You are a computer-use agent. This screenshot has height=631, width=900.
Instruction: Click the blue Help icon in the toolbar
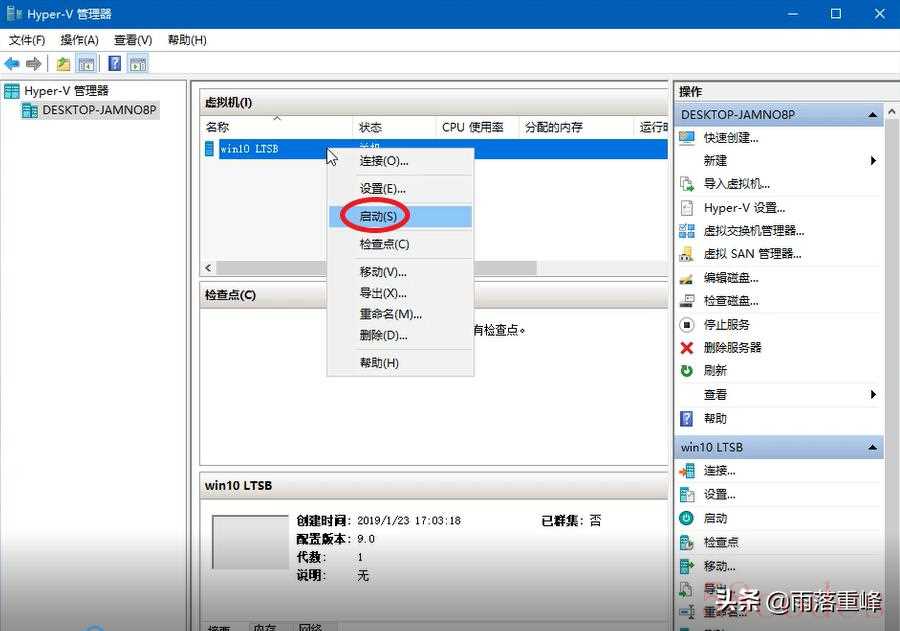114,64
